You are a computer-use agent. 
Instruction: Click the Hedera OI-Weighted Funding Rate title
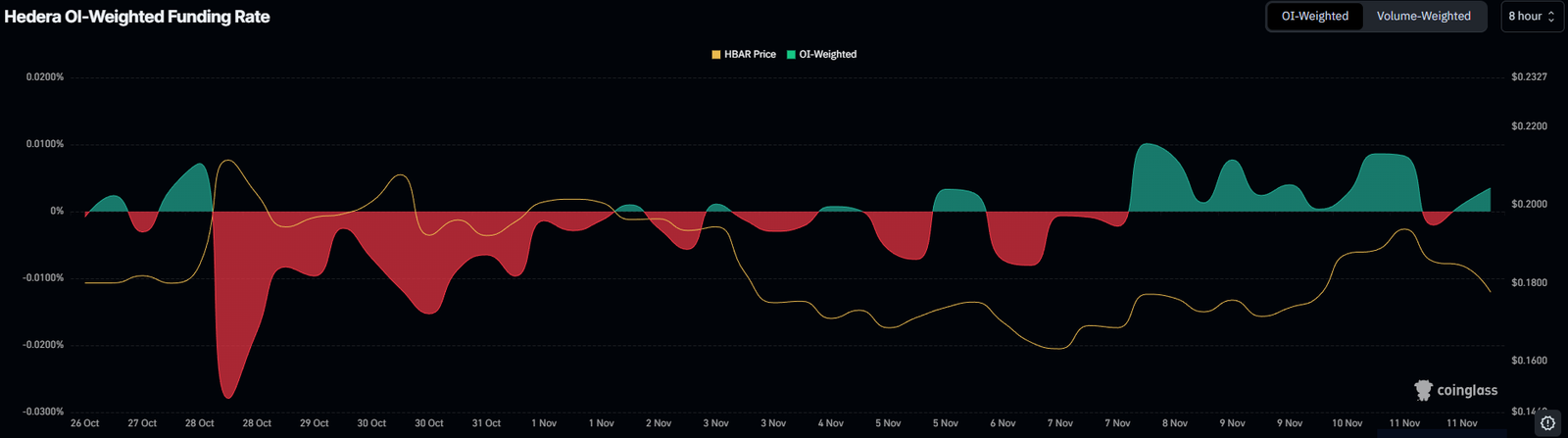pos(137,17)
